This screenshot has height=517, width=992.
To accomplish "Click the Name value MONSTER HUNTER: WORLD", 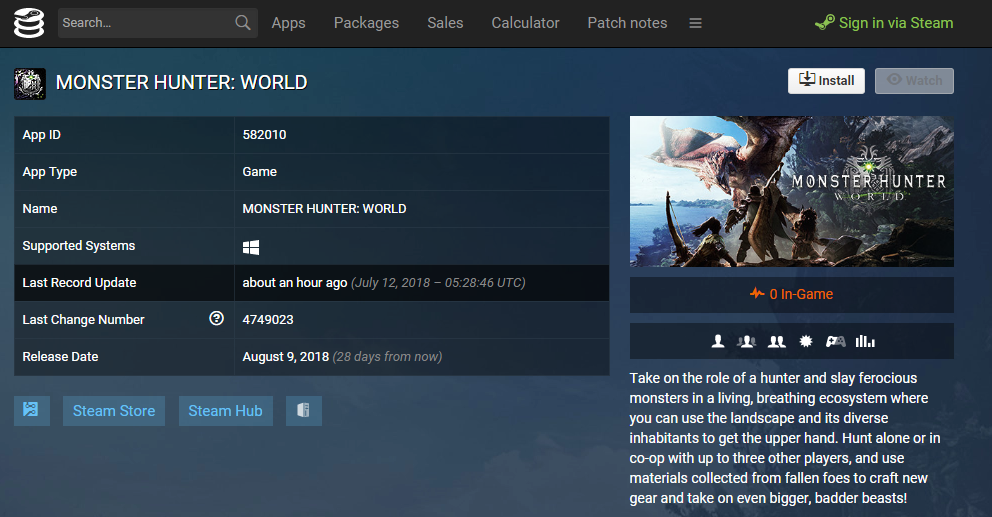I will pyautogui.click(x=325, y=209).
